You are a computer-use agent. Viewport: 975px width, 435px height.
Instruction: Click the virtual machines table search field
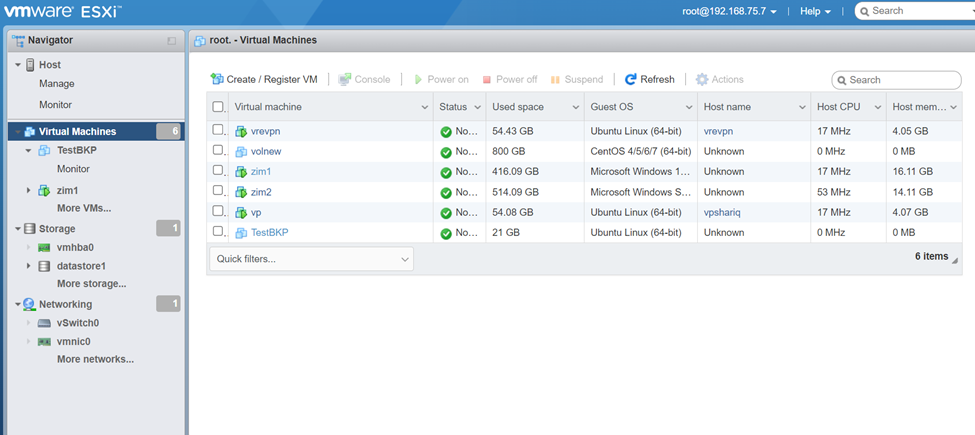click(x=897, y=80)
